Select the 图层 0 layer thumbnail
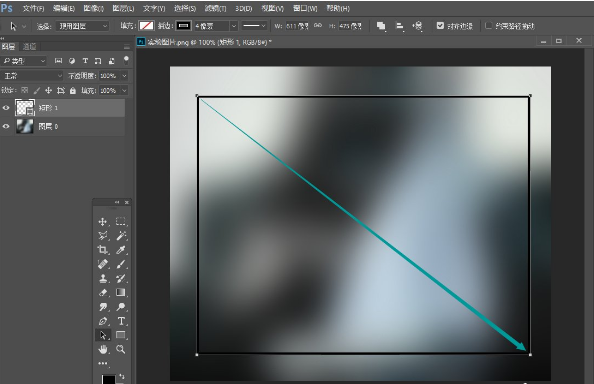 [25, 126]
